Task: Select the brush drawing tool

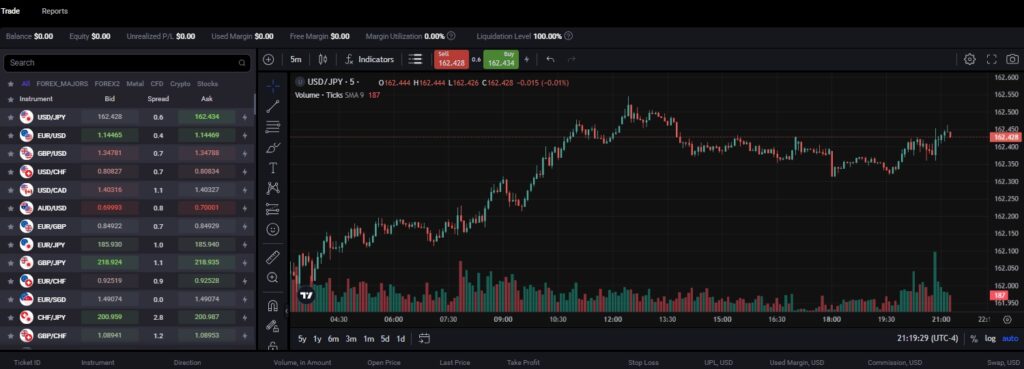Action: pyautogui.click(x=273, y=148)
